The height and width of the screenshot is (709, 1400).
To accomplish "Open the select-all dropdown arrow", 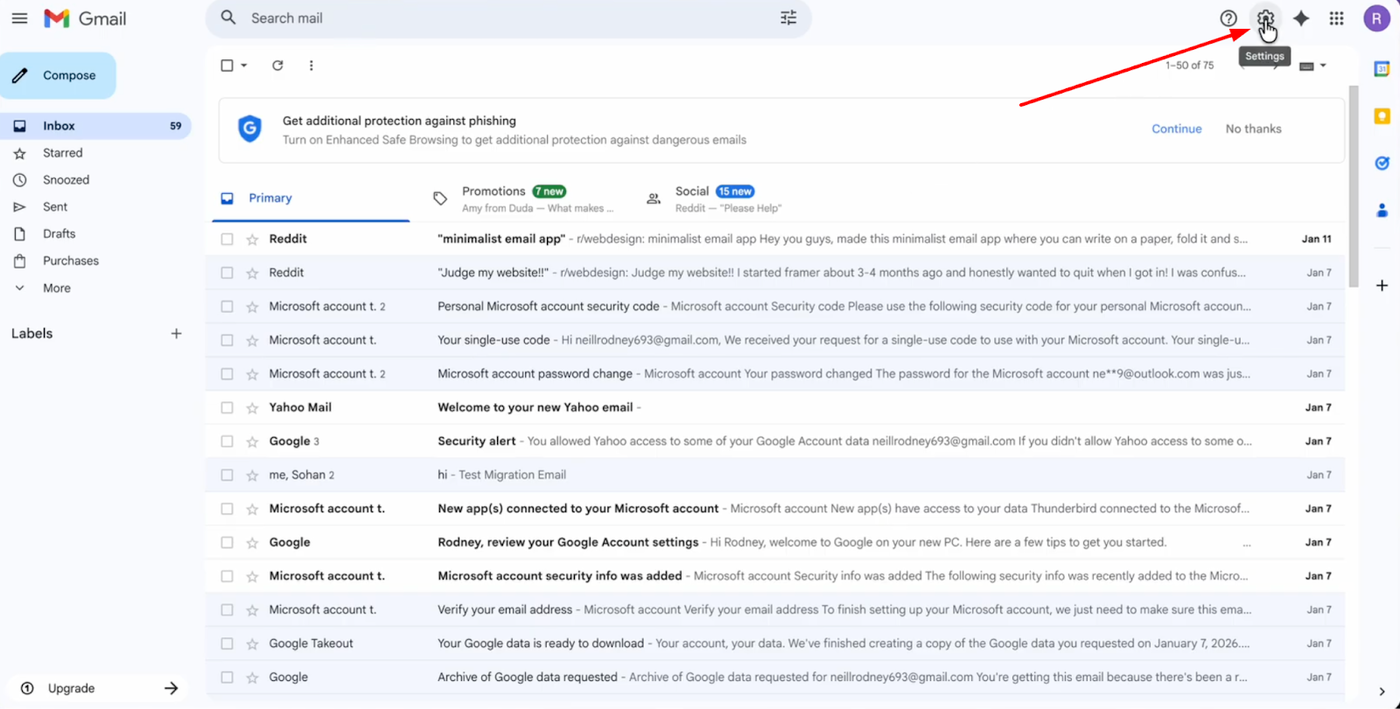I will (x=244, y=66).
